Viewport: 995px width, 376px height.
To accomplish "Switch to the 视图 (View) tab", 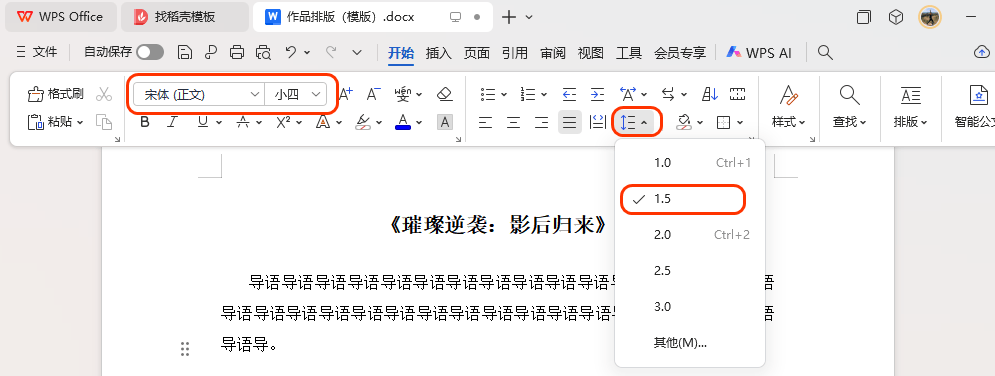I will click(x=591, y=53).
